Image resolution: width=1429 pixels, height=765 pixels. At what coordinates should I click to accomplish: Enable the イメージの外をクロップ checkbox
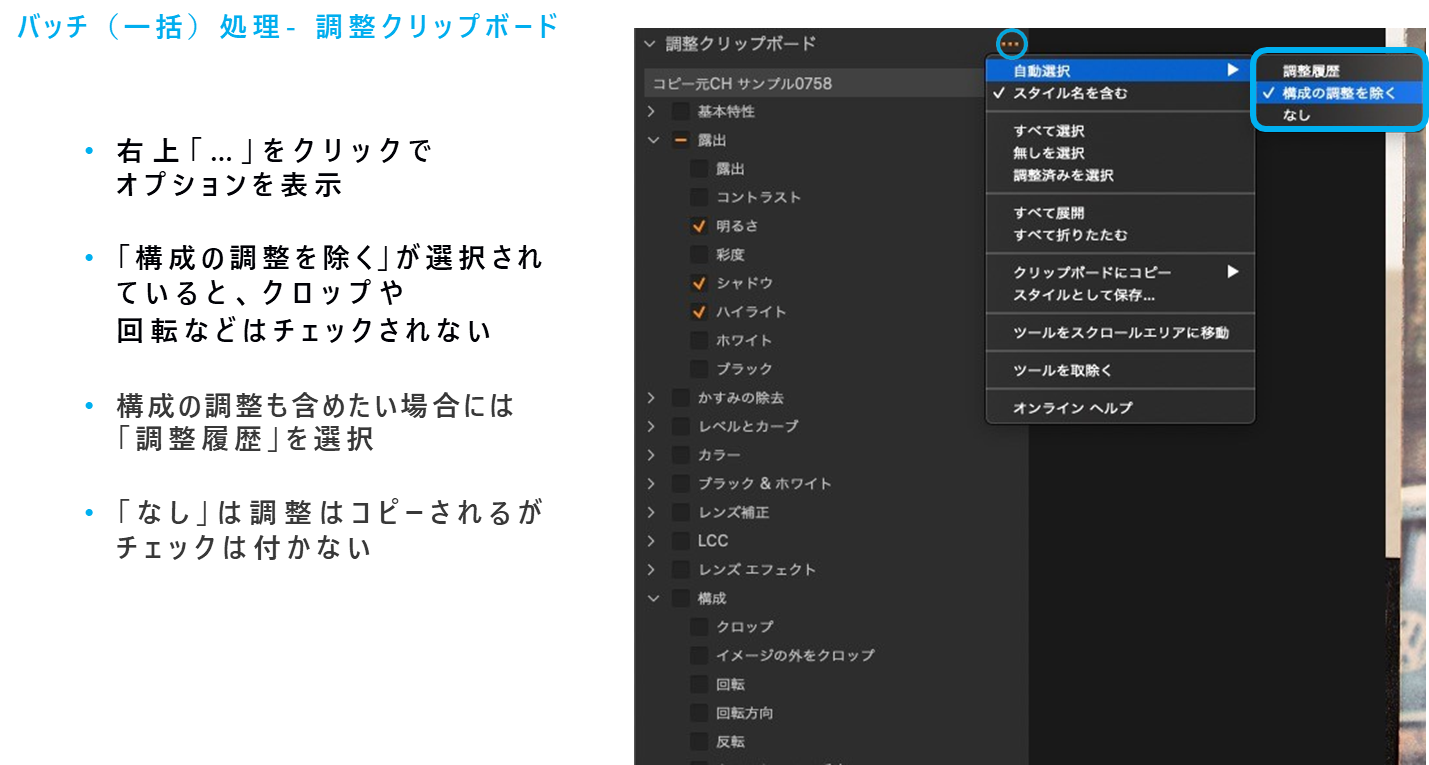(698, 655)
